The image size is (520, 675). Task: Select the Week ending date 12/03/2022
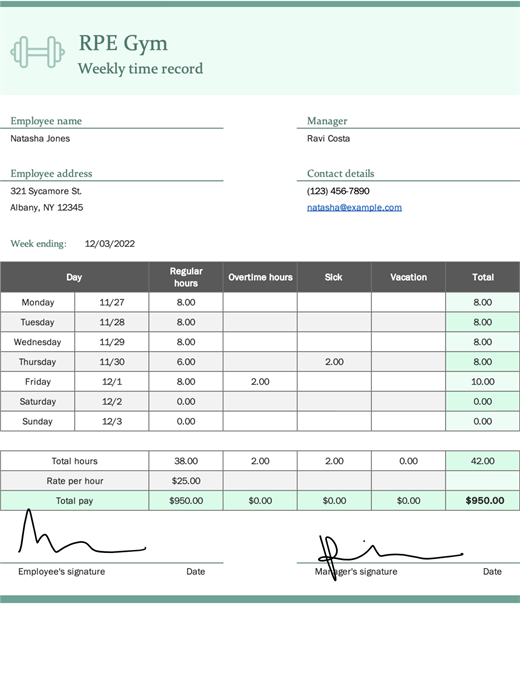pyautogui.click(x=110, y=244)
